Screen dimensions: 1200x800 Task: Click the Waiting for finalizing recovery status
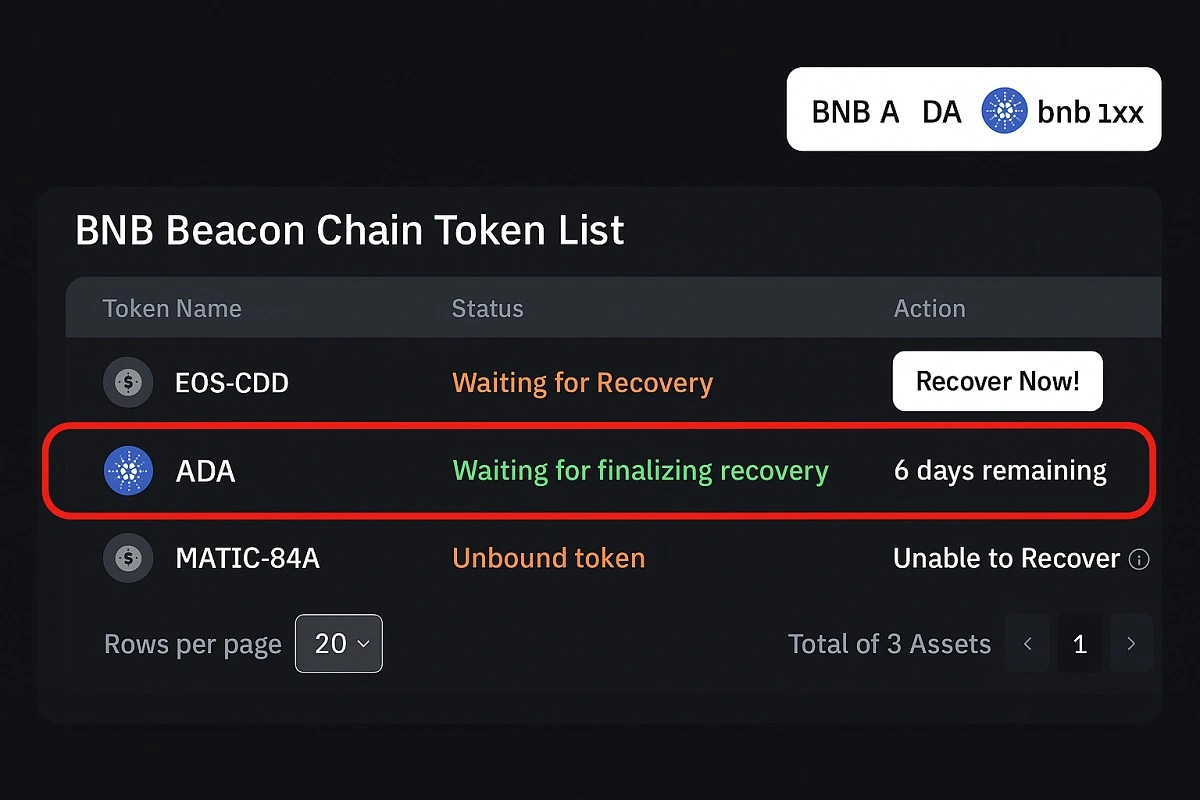point(640,471)
